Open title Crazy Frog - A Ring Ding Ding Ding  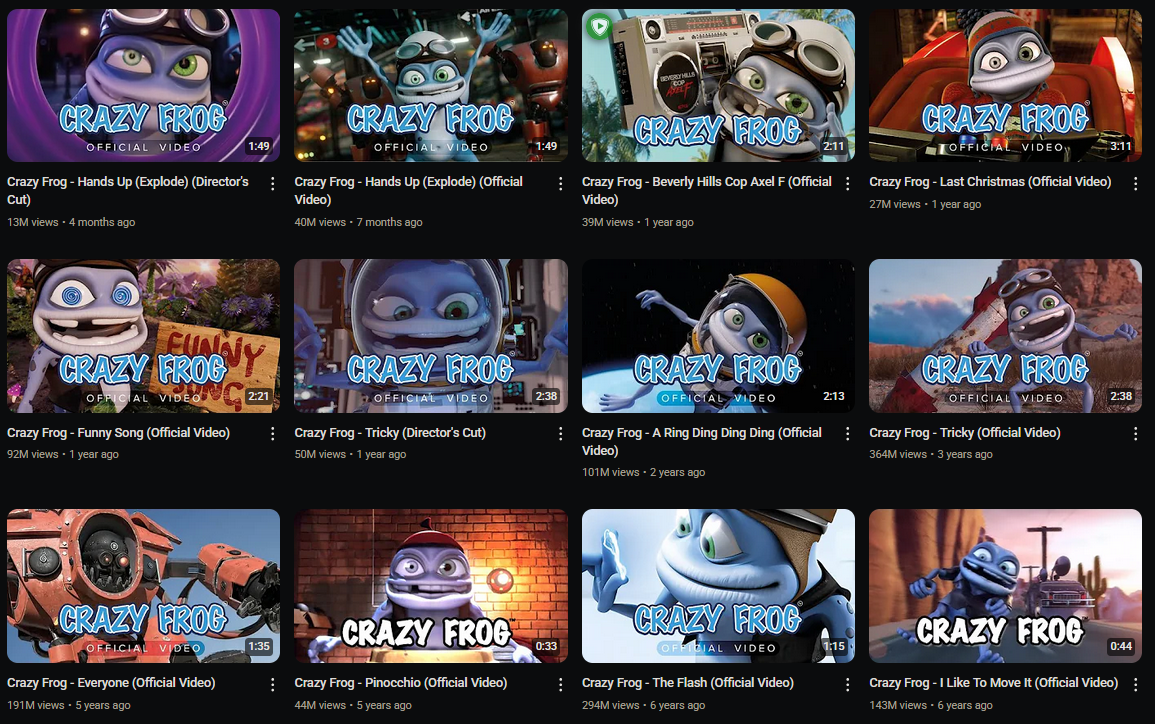tap(702, 441)
